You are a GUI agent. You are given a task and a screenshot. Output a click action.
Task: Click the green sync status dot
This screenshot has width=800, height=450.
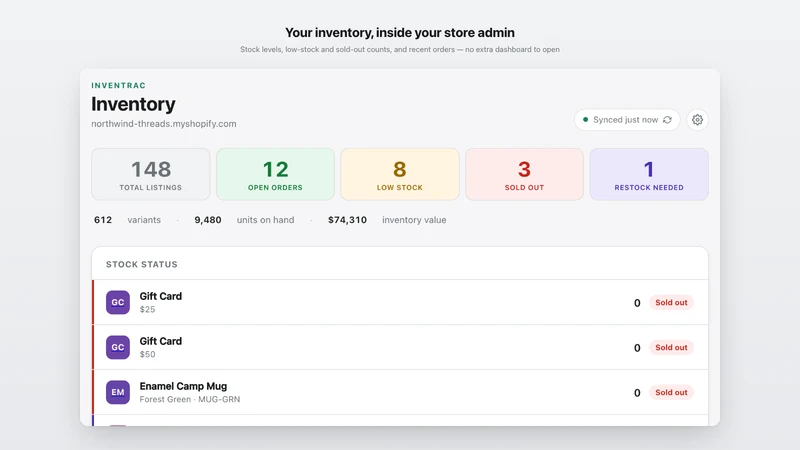pyautogui.click(x=585, y=119)
